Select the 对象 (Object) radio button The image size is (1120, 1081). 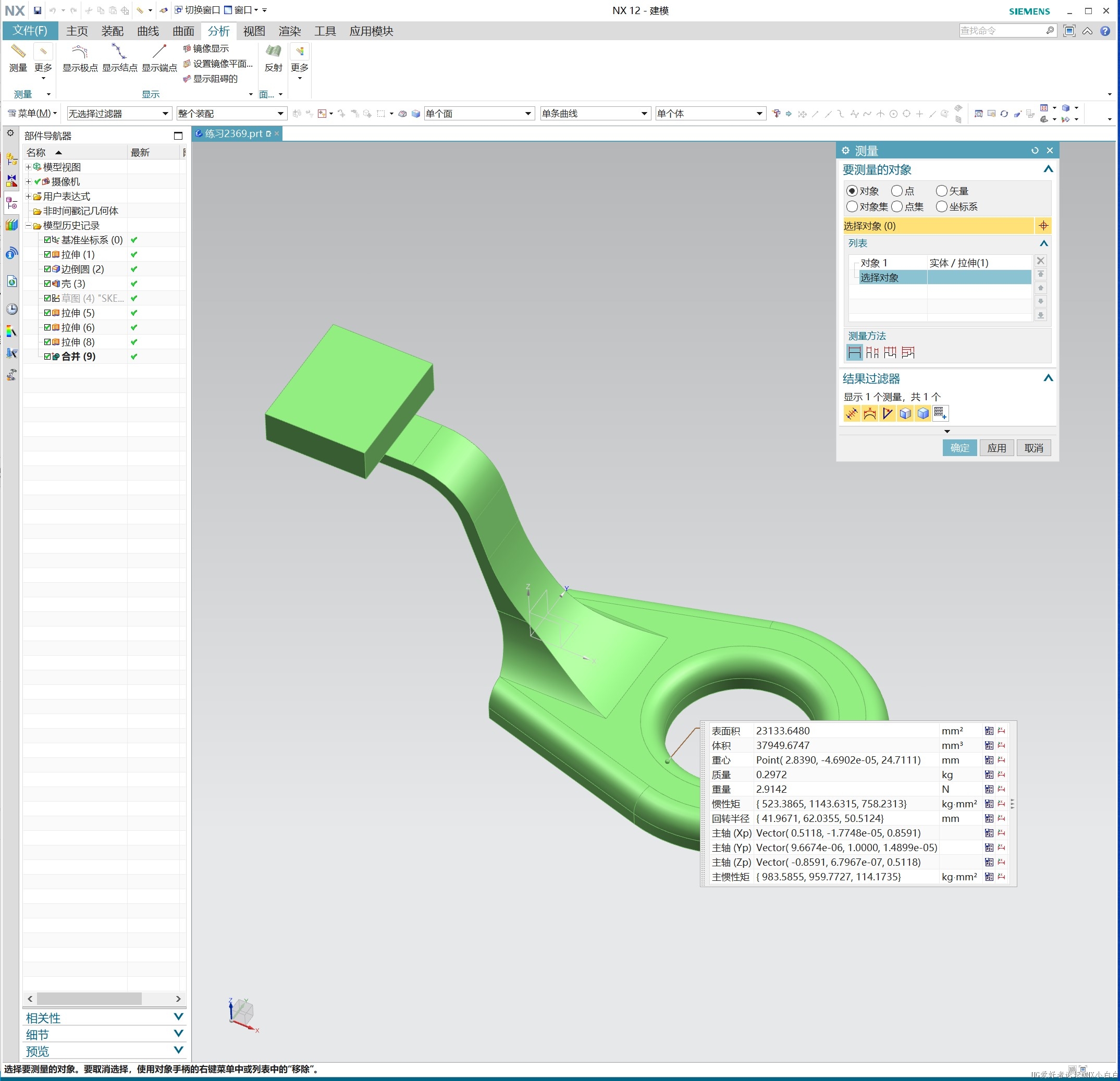[x=852, y=191]
